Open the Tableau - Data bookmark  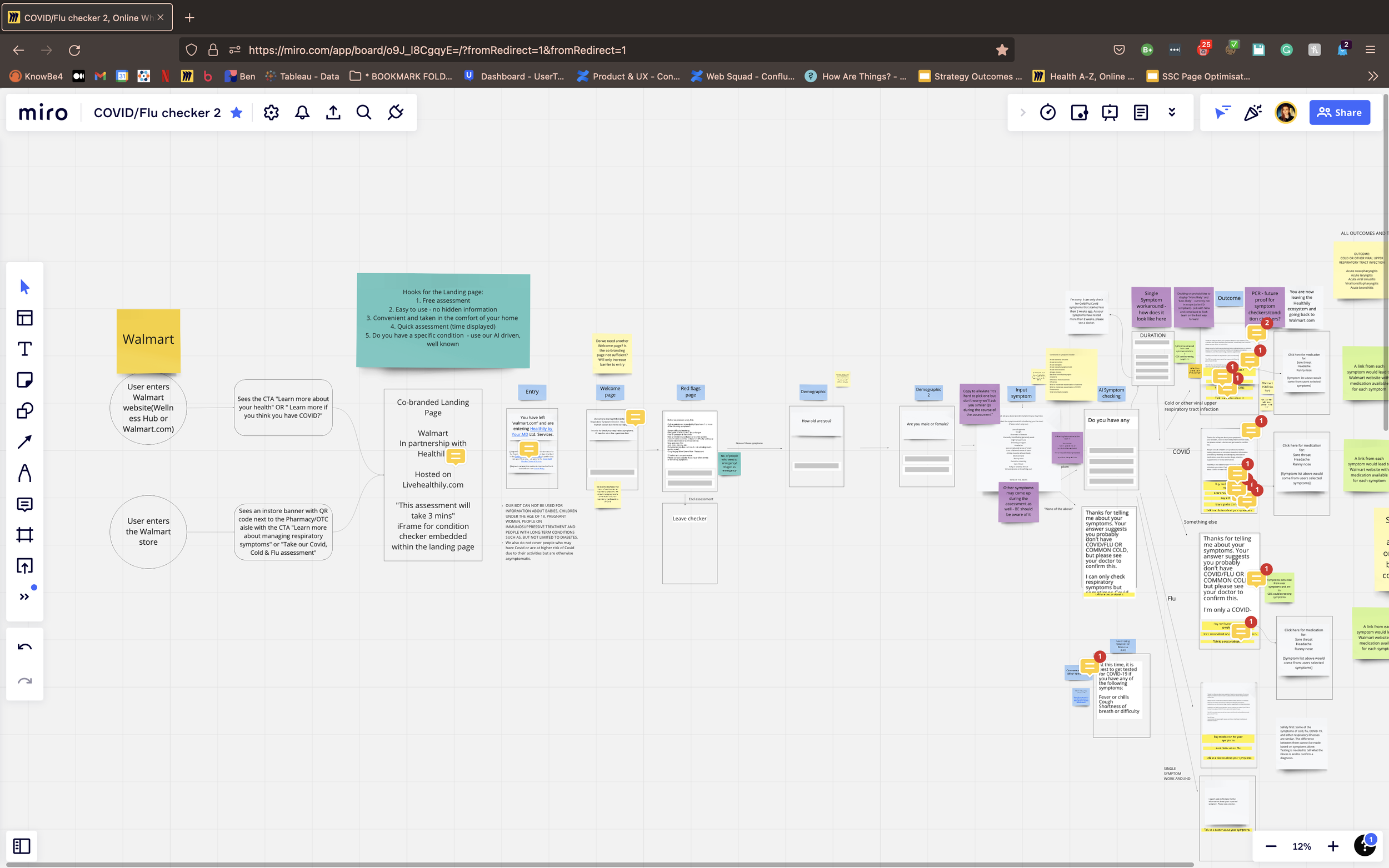[302, 76]
